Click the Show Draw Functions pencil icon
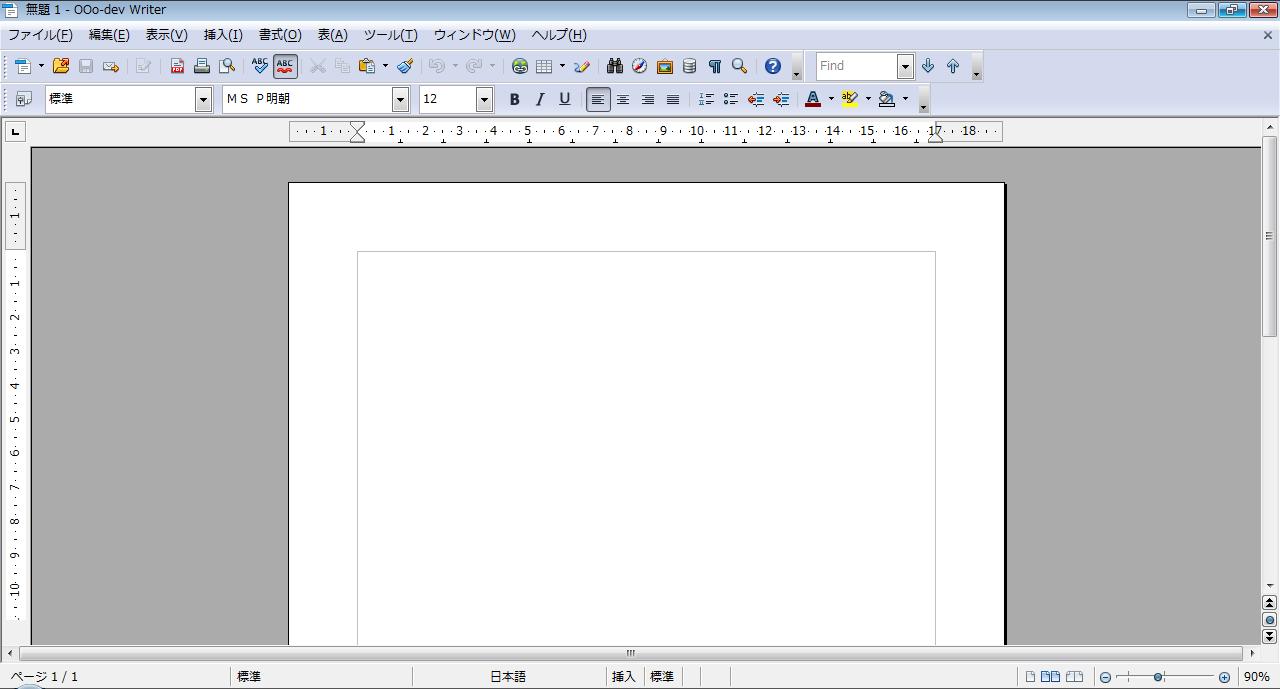 point(582,66)
